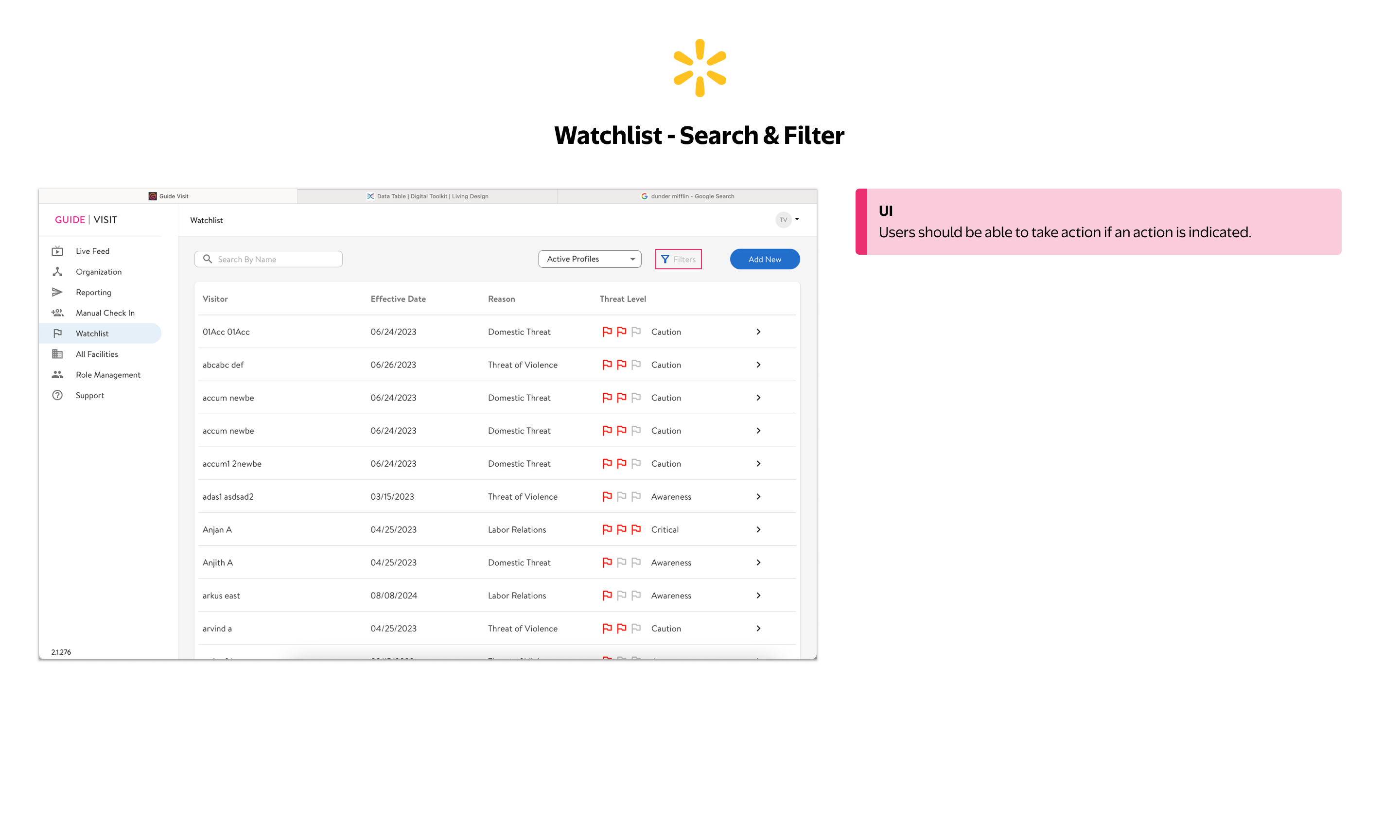
Task: Open the Reporting paper-plane icon
Action: pyautogui.click(x=57, y=292)
